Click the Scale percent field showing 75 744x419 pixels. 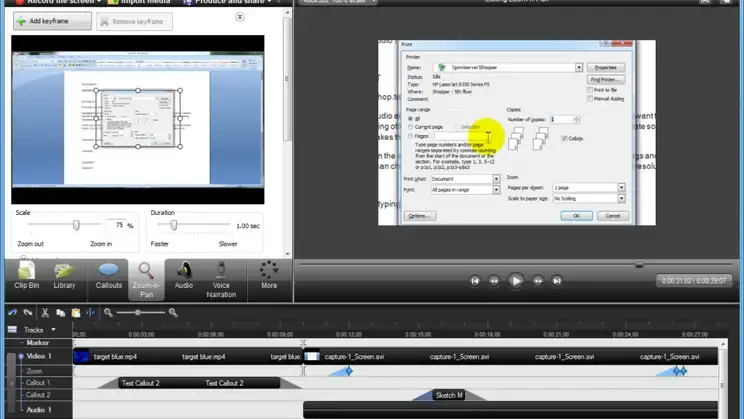tap(116, 225)
